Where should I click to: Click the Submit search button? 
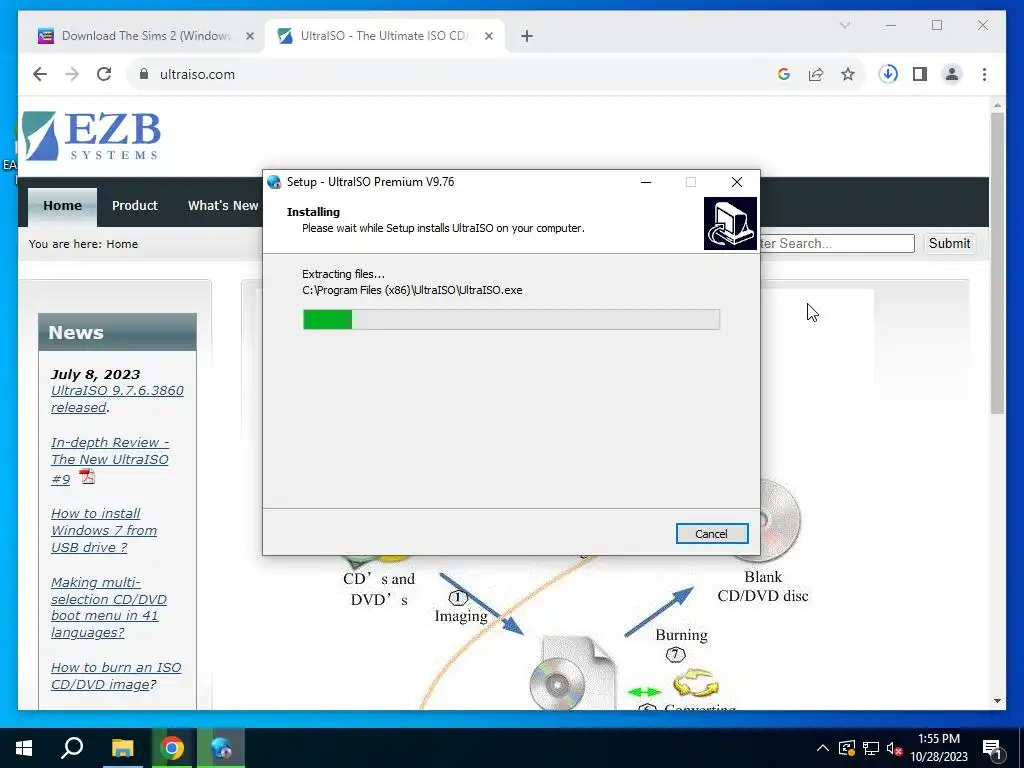point(950,244)
